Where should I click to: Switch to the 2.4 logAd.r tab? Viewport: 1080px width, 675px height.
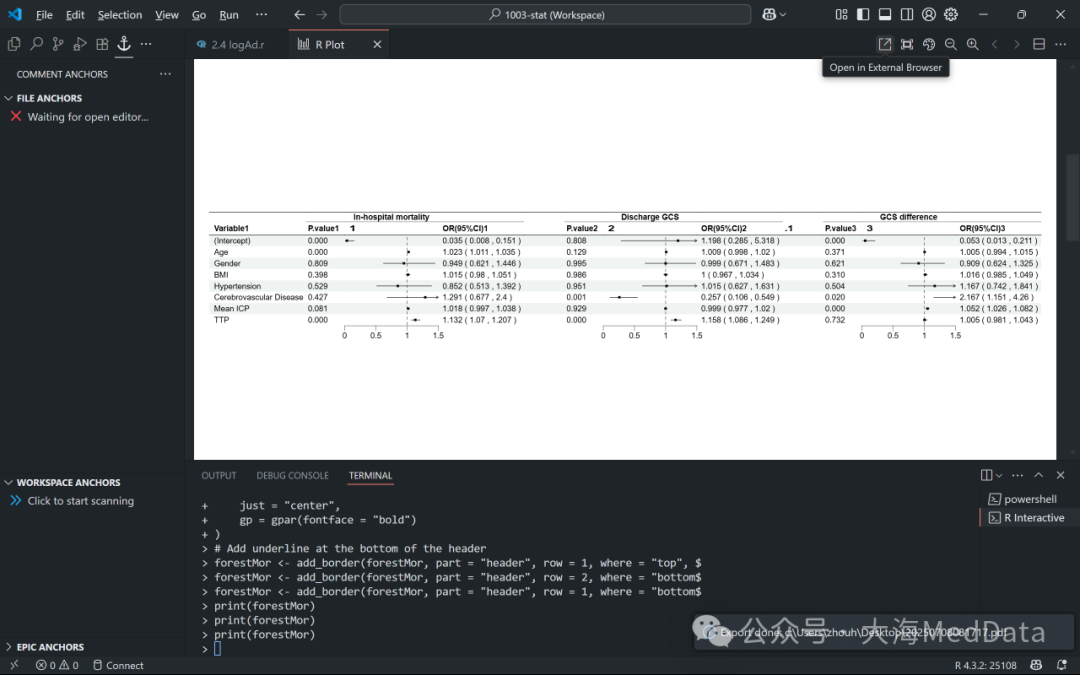coord(238,44)
